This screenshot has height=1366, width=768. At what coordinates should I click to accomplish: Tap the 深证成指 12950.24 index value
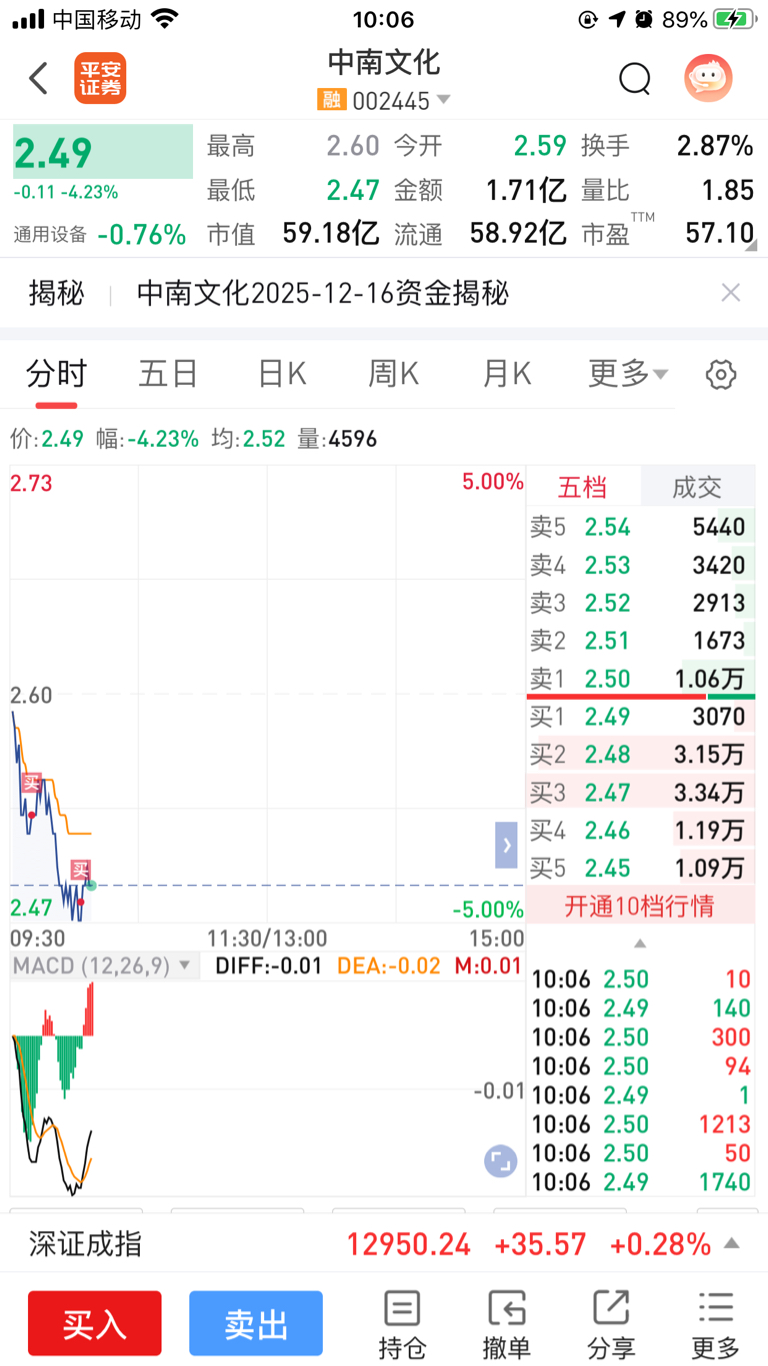[x=409, y=1245]
